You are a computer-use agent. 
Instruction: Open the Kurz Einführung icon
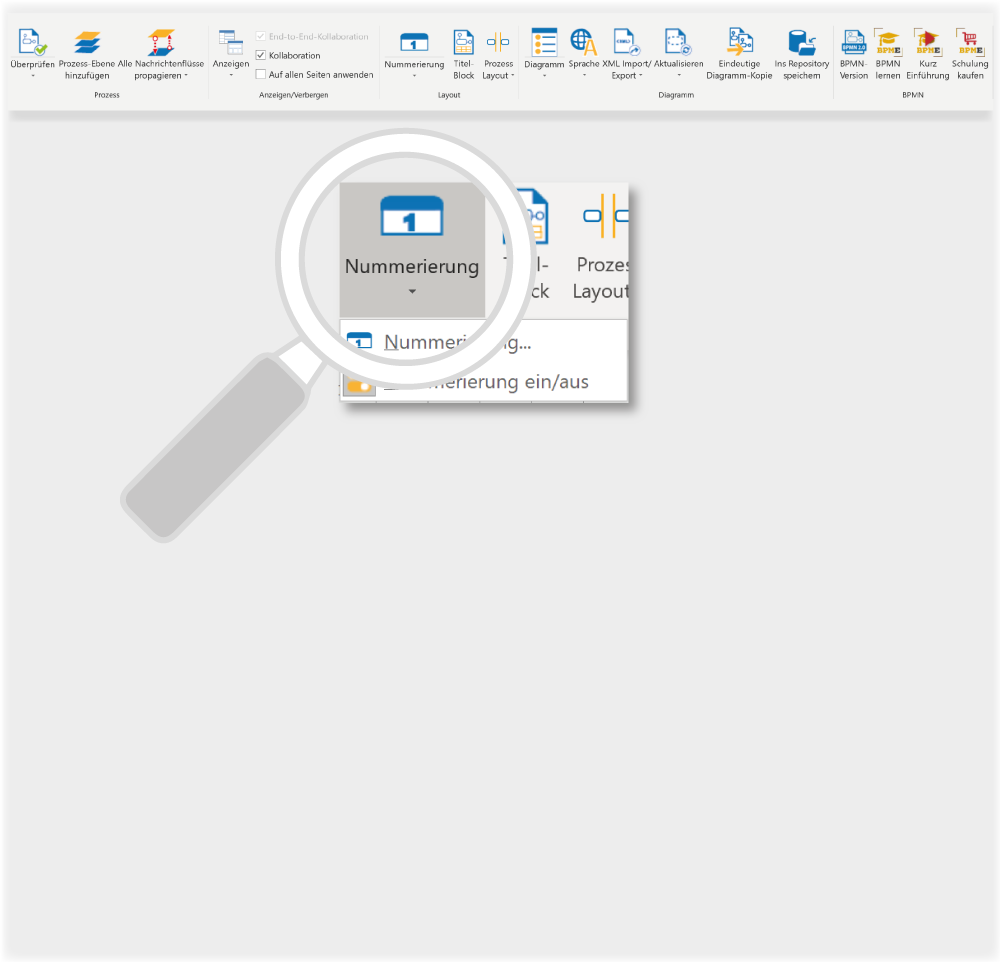[928, 42]
